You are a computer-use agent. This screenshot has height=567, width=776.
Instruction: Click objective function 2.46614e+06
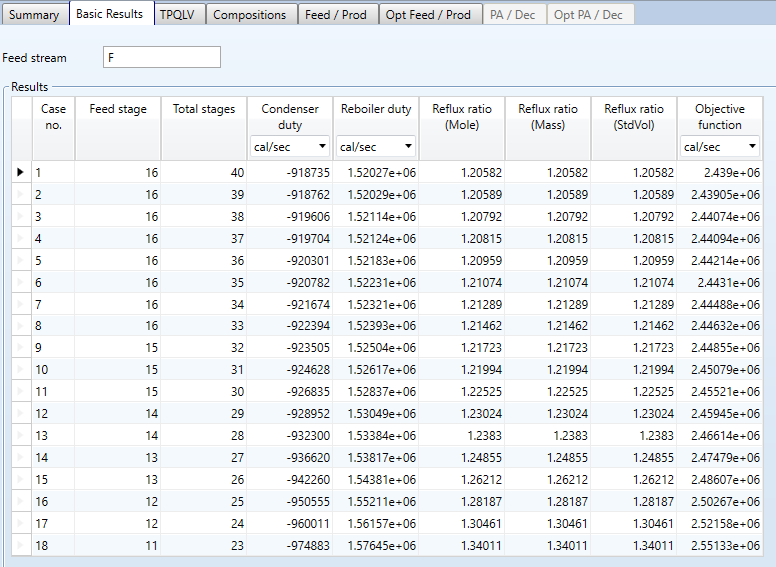(x=720, y=435)
